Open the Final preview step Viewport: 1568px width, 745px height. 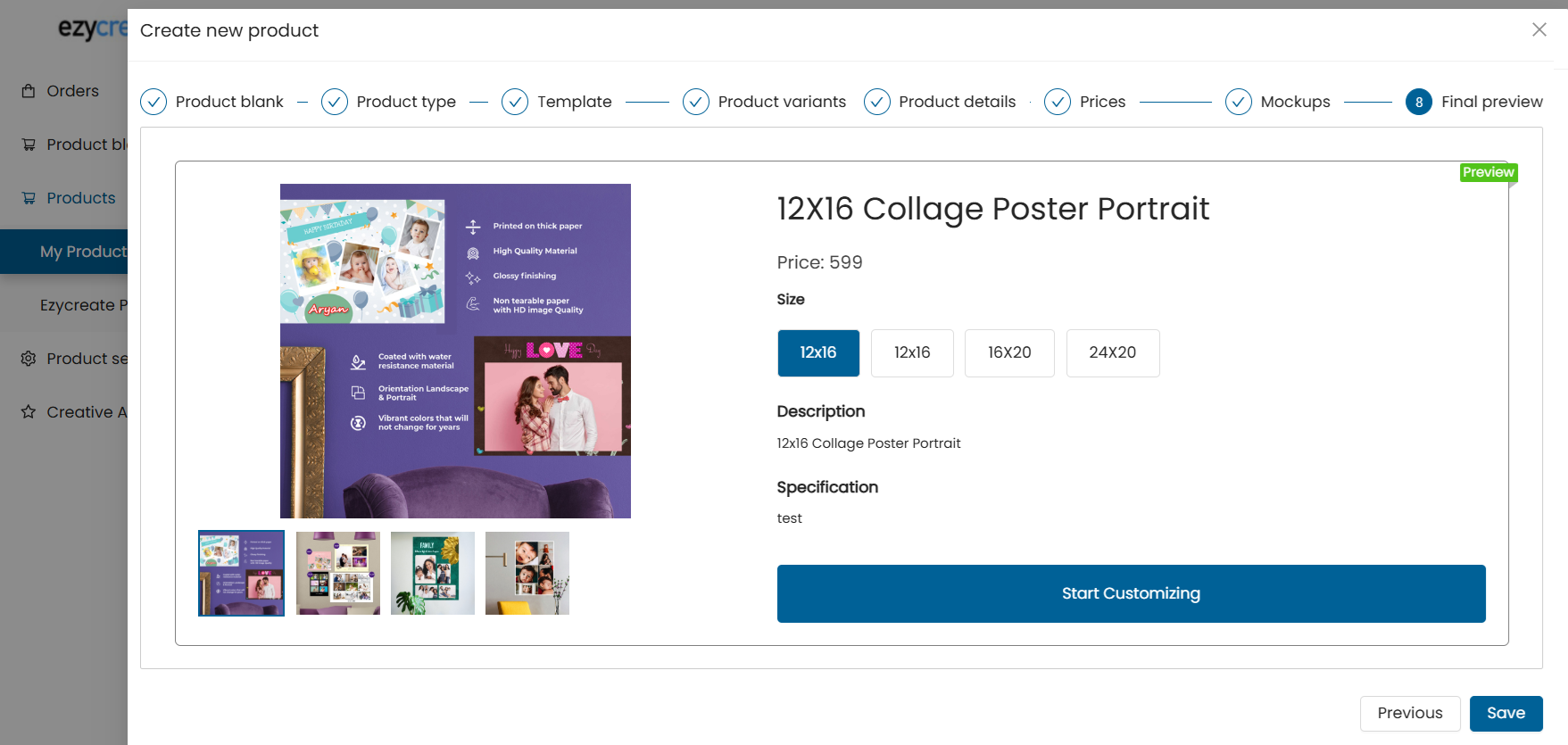[1491, 102]
